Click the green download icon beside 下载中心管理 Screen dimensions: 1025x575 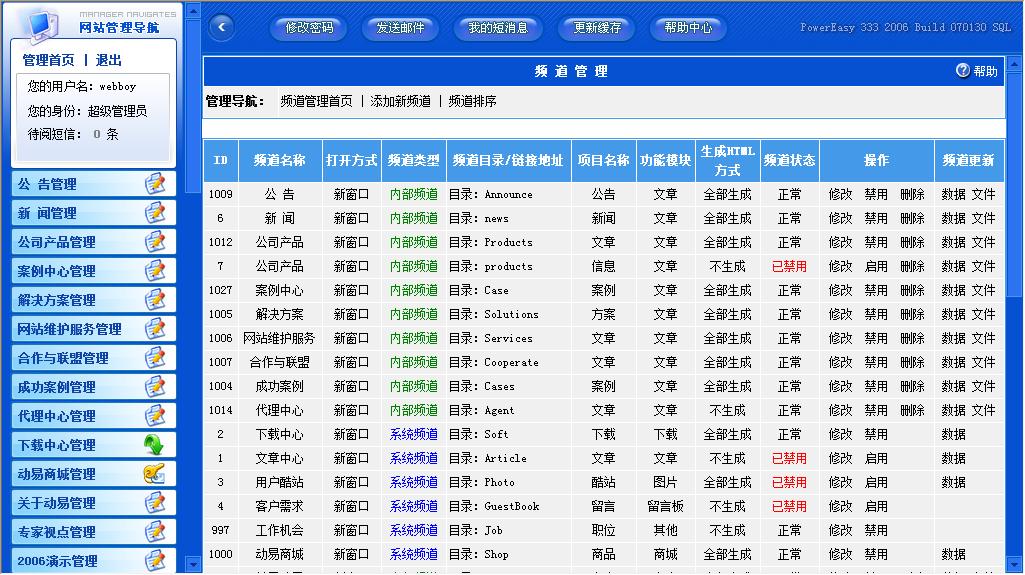tap(154, 445)
